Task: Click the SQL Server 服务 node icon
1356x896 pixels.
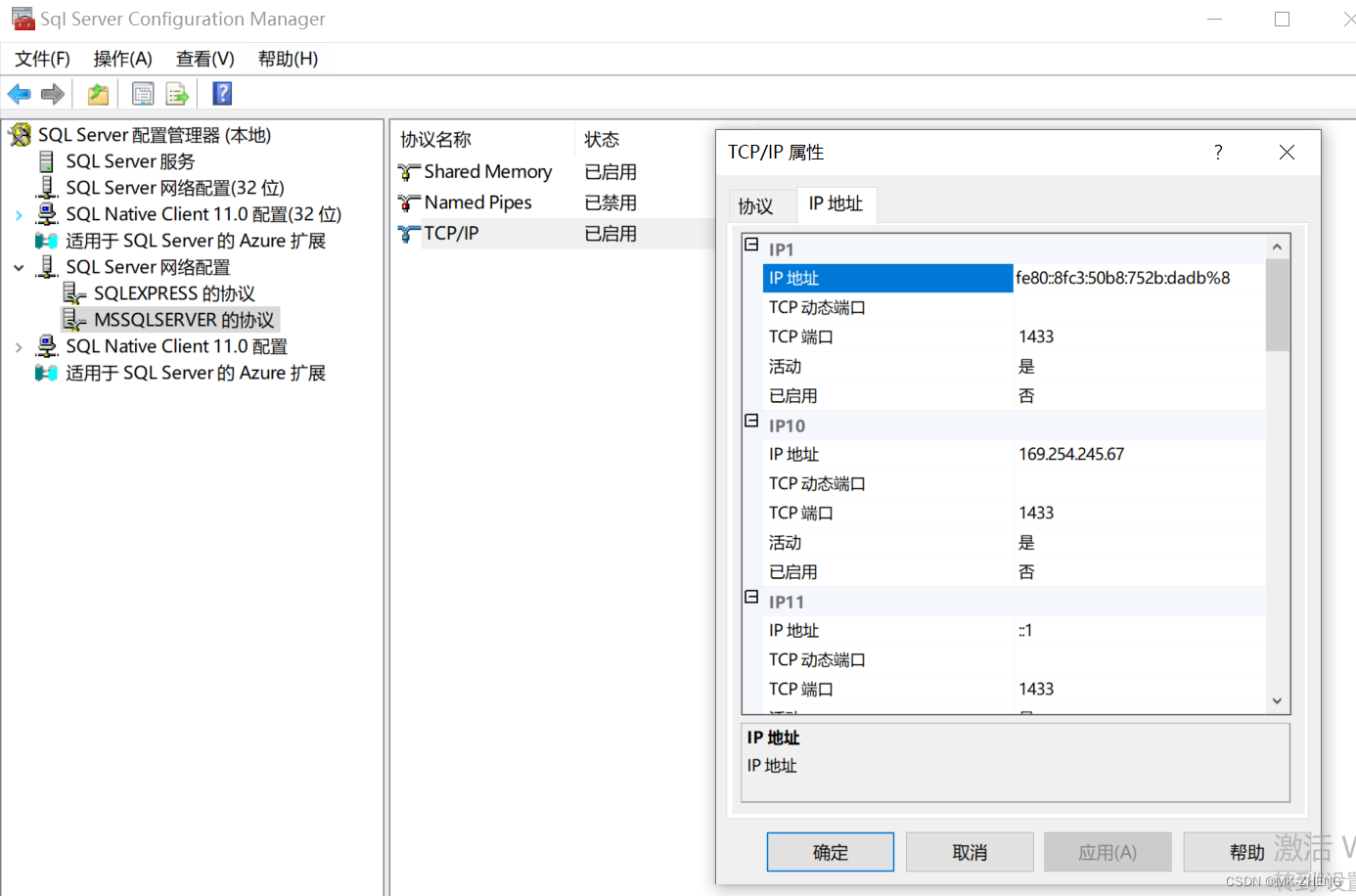Action: click(x=46, y=161)
